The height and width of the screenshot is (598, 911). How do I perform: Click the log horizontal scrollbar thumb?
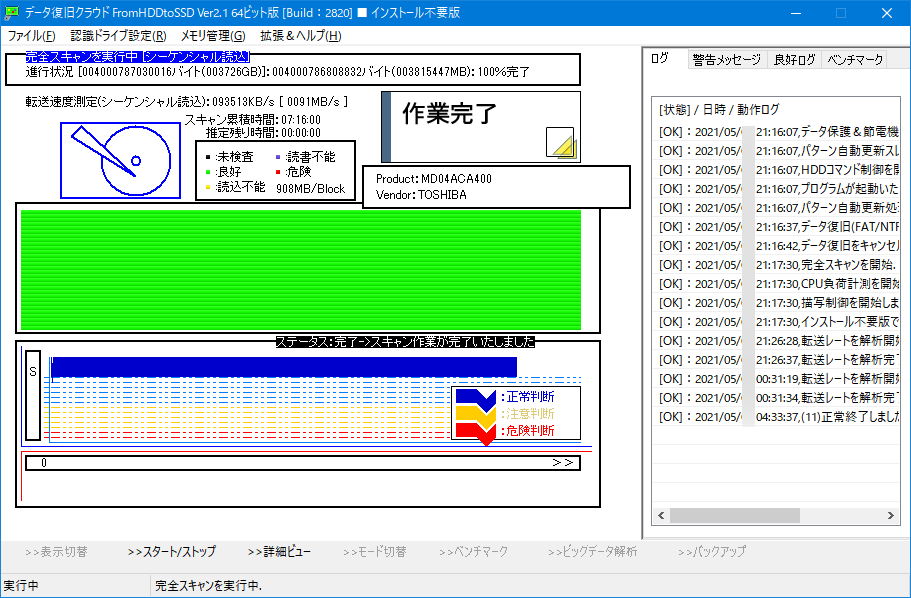tap(734, 515)
